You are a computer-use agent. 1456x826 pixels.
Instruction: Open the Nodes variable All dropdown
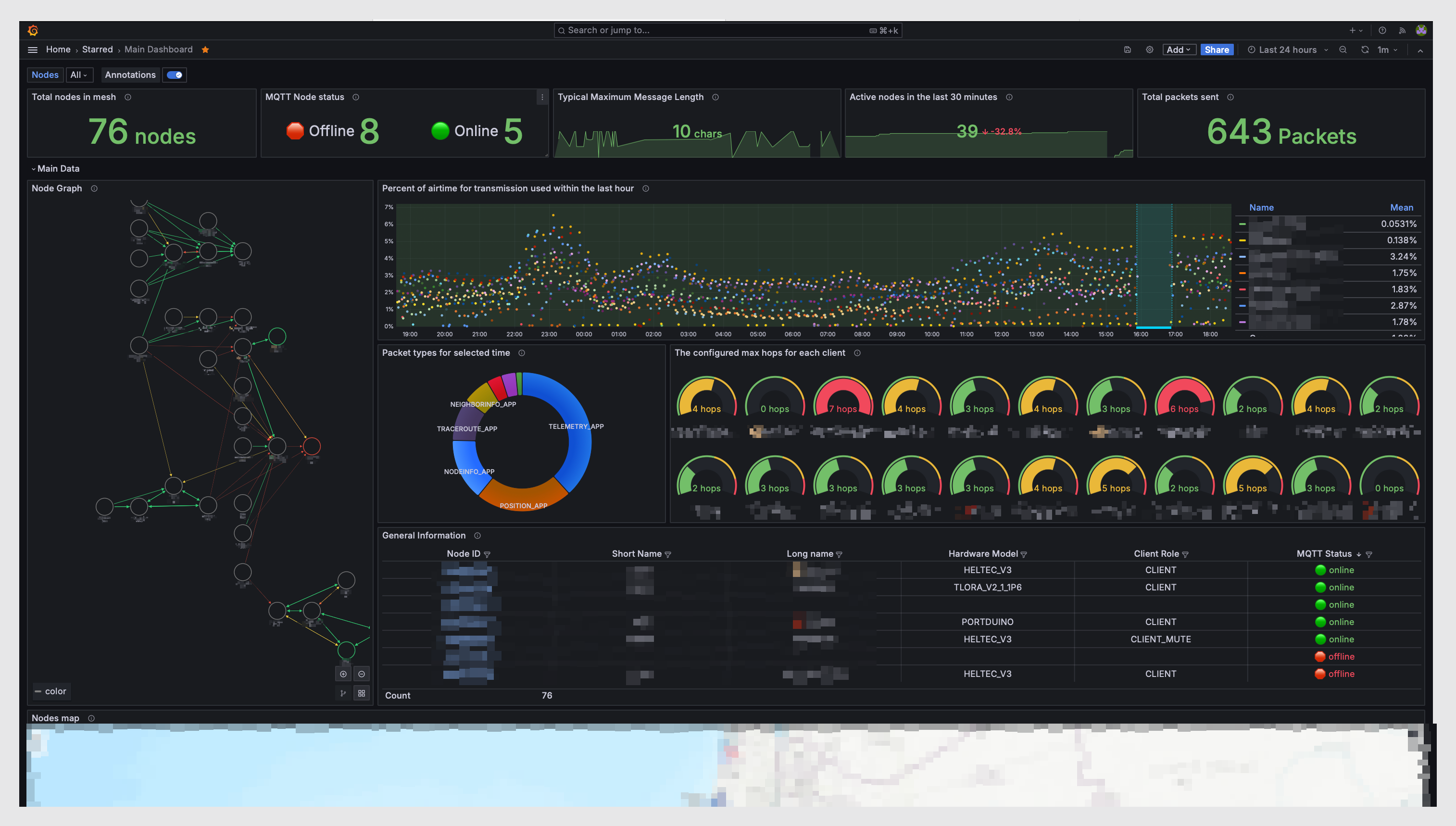[x=78, y=75]
